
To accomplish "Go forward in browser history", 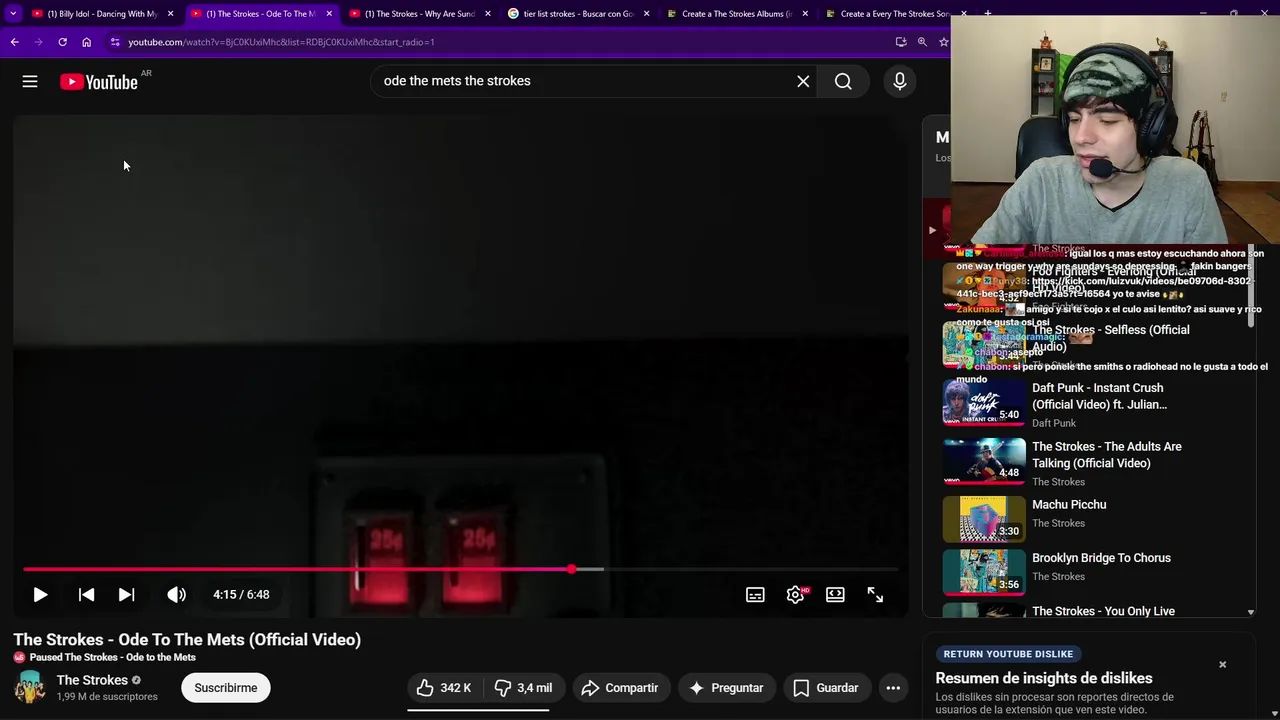I will point(38,42).
